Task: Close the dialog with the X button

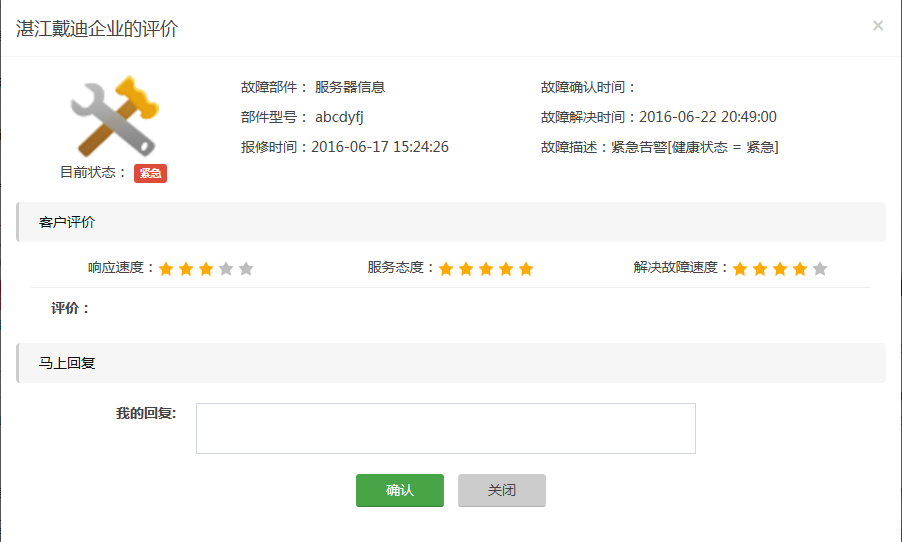Action: [x=878, y=25]
